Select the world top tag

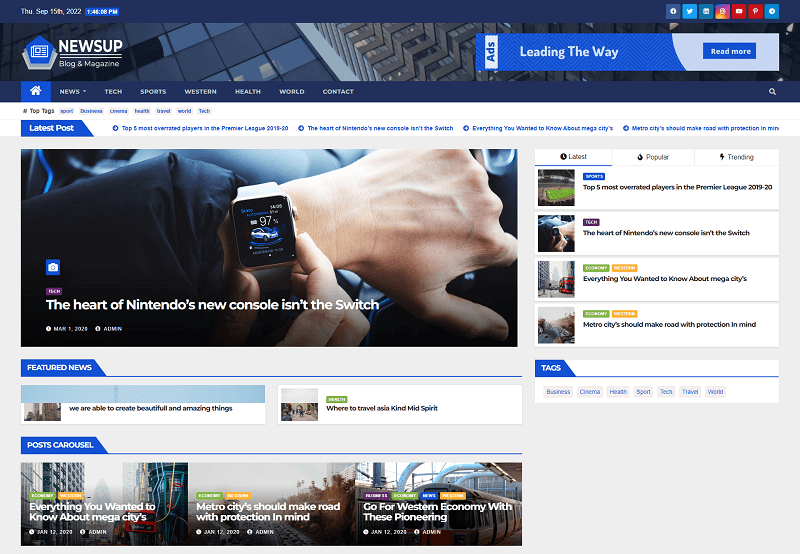coord(184,111)
